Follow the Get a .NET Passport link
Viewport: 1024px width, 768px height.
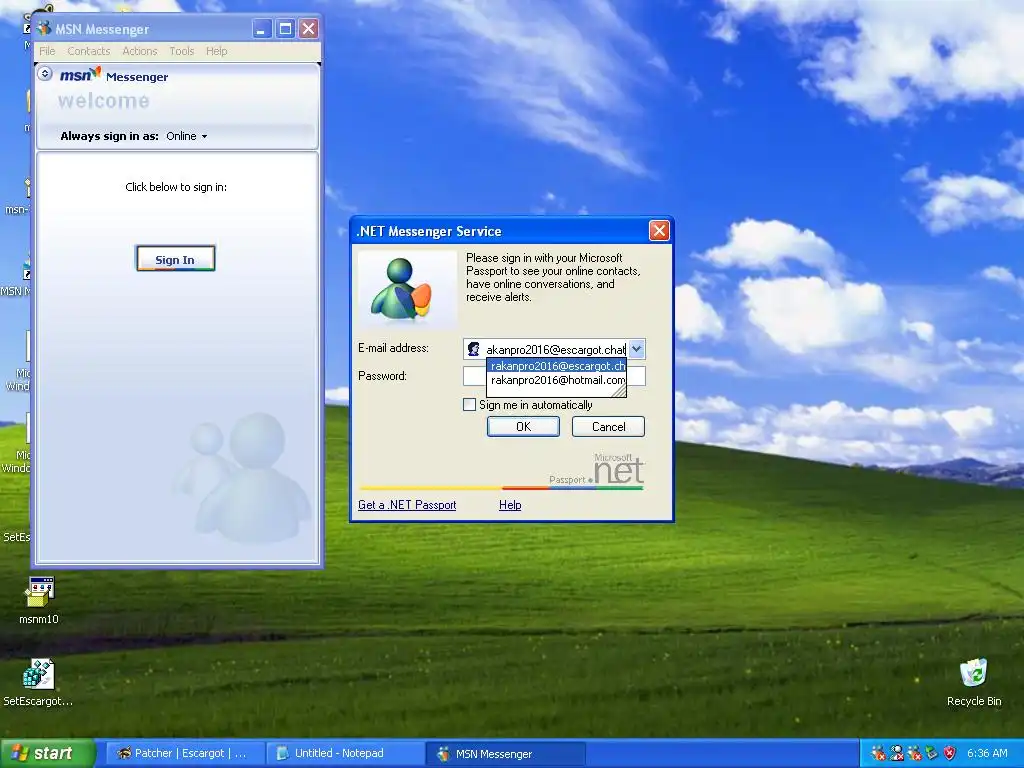(407, 505)
